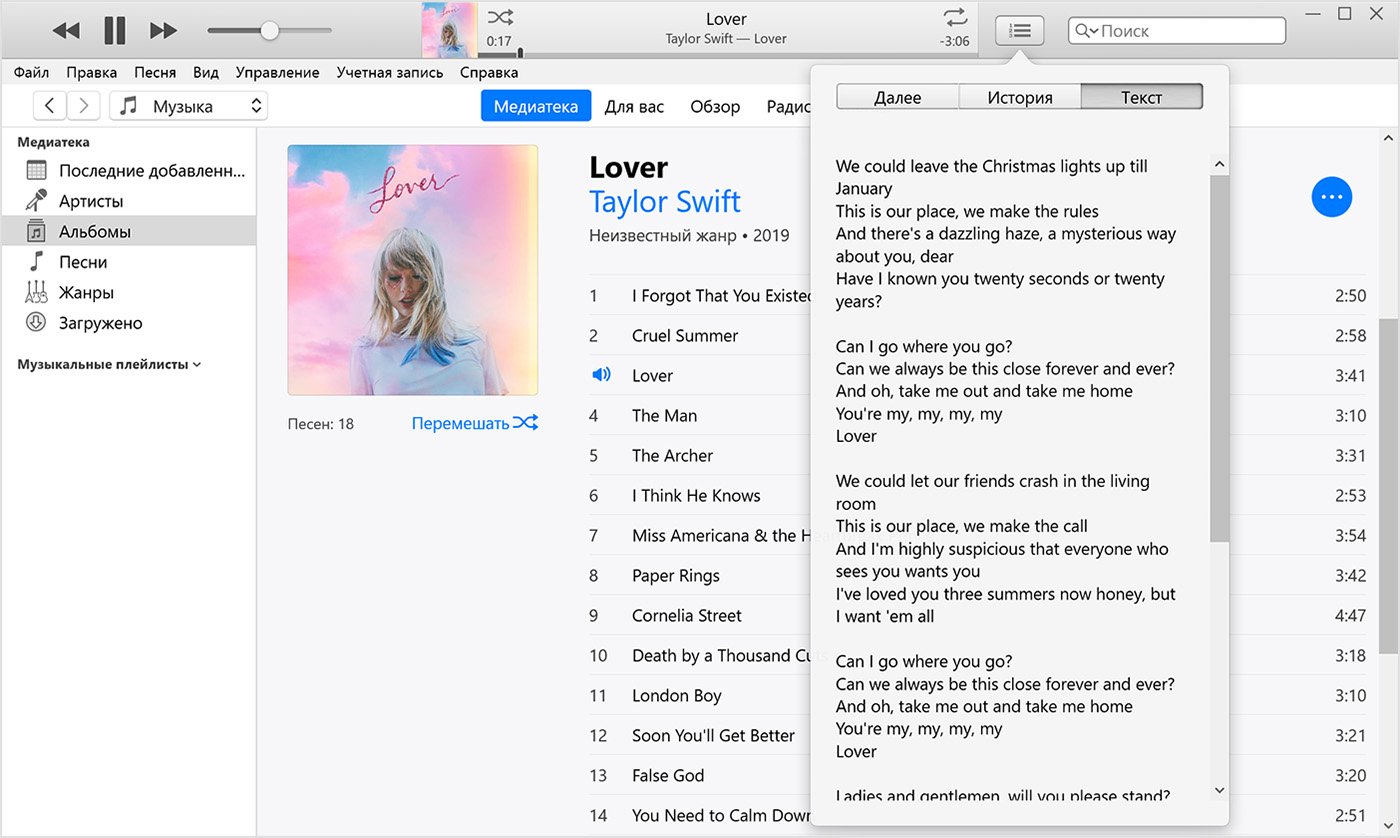Open the Управление menu
Viewport: 1400px width, 838px height.
[x=278, y=73]
